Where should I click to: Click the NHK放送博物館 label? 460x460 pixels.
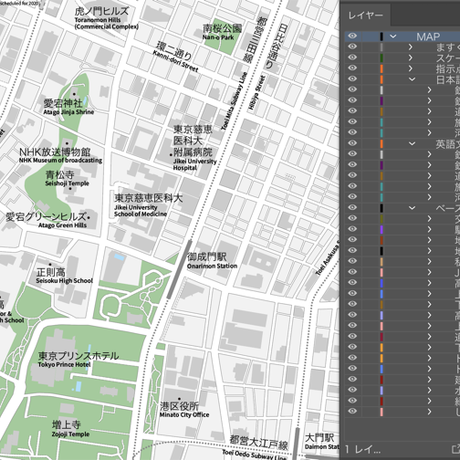[x=55, y=152]
